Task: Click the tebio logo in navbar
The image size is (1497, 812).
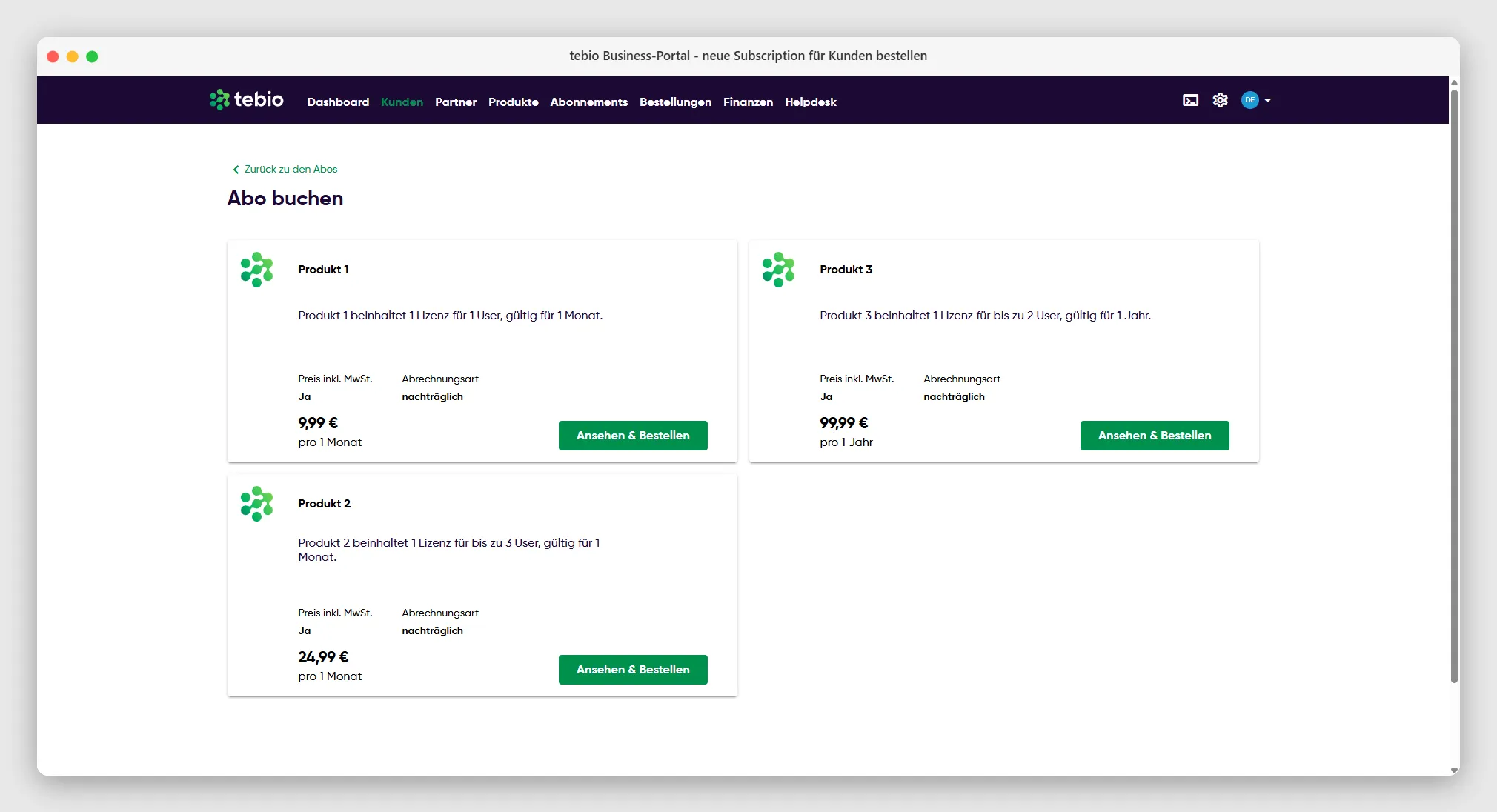Action: tap(247, 99)
